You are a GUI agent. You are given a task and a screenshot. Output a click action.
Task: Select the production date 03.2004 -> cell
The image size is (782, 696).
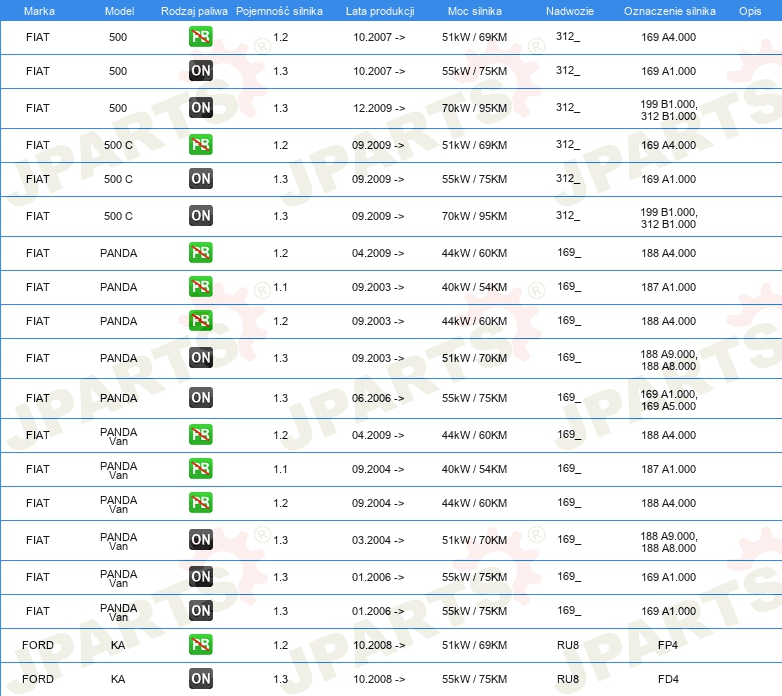[378, 540]
